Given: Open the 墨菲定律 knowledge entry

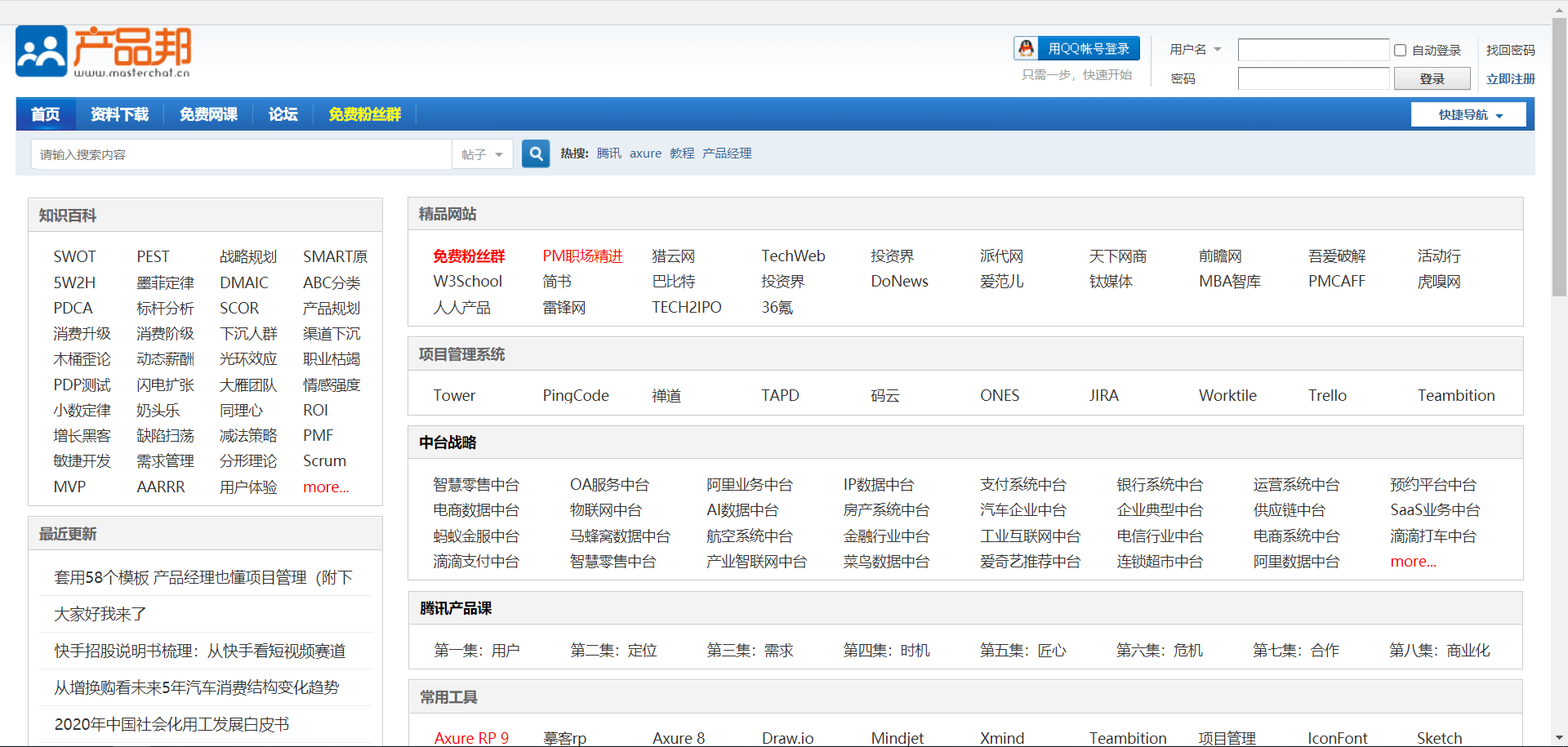Looking at the screenshot, I should (x=165, y=282).
